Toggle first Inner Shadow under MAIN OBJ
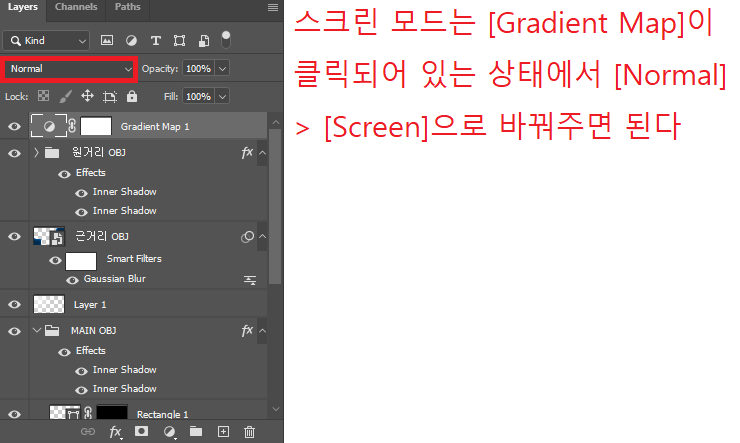Viewport: 740px width, 443px height. [81, 371]
